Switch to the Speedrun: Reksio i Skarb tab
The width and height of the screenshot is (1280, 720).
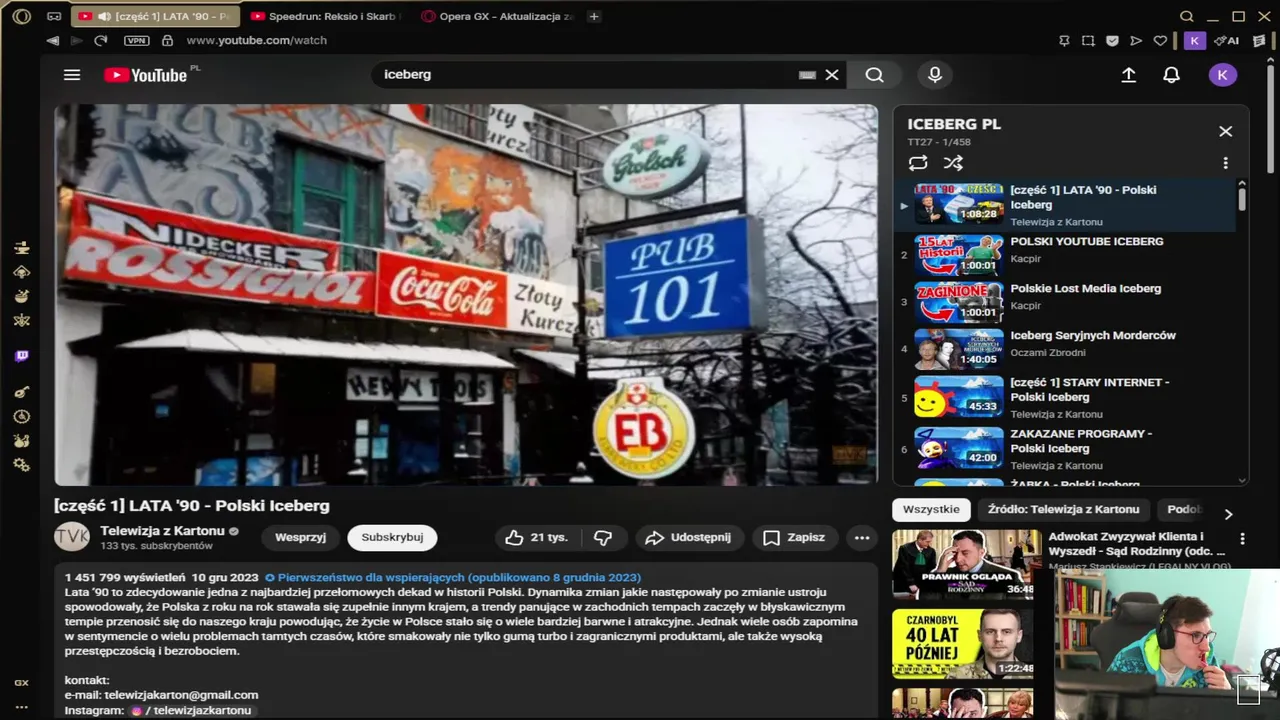pyautogui.click(x=326, y=17)
